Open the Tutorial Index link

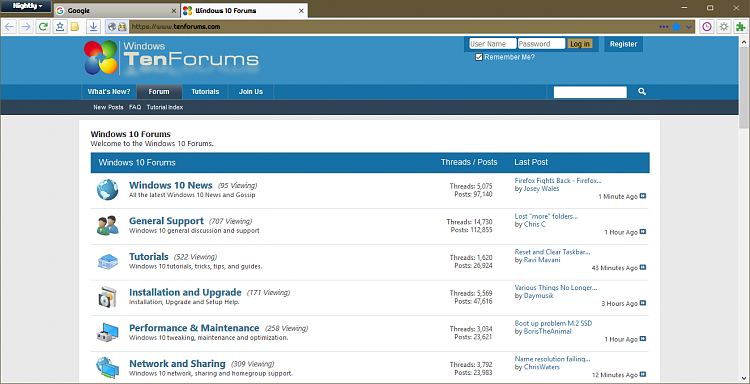(165, 107)
